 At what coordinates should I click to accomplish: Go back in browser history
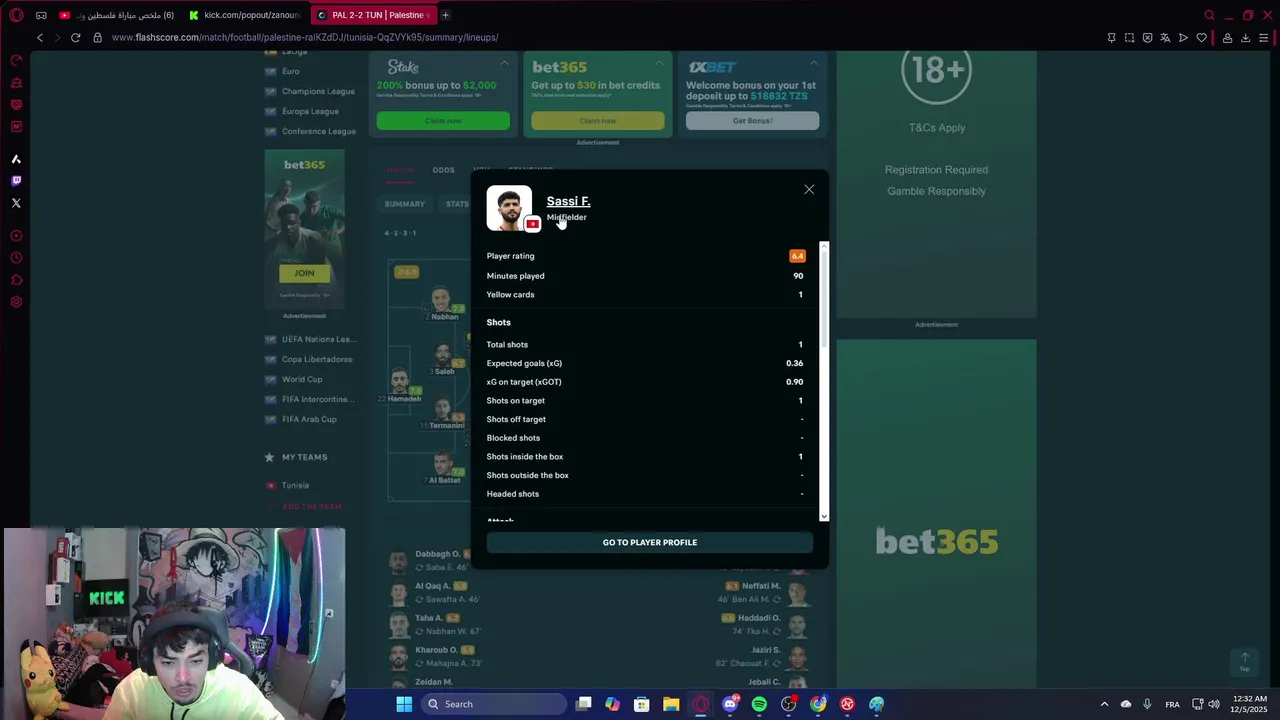(40, 37)
